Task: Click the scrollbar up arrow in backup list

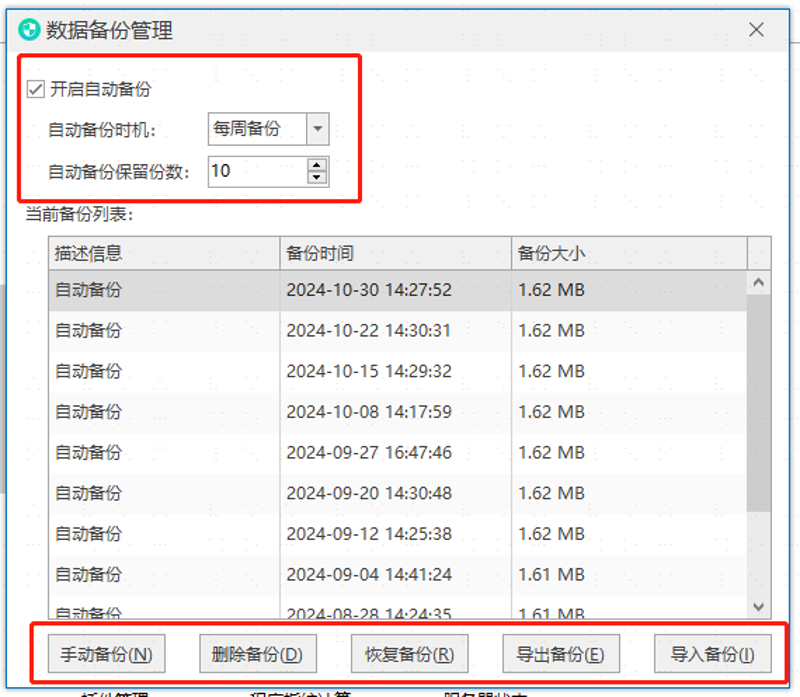Action: 759,282
